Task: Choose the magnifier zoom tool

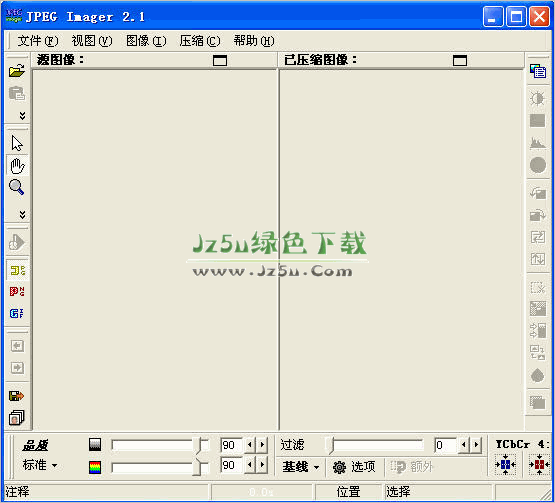Action: click(x=17, y=187)
